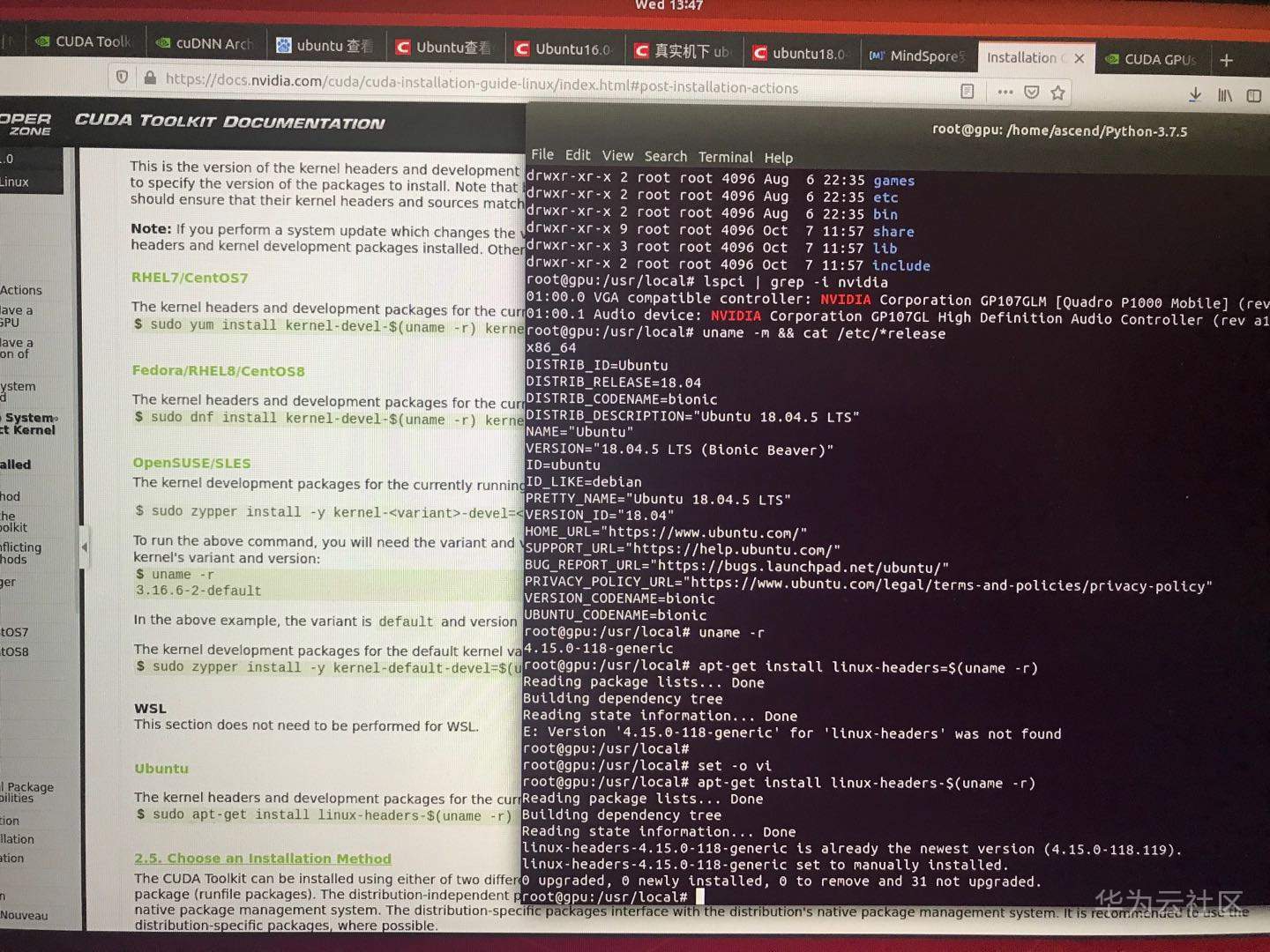This screenshot has height=952, width=1270.
Task: Switch to the ubuntu18.0 browser tab
Action: (801, 53)
